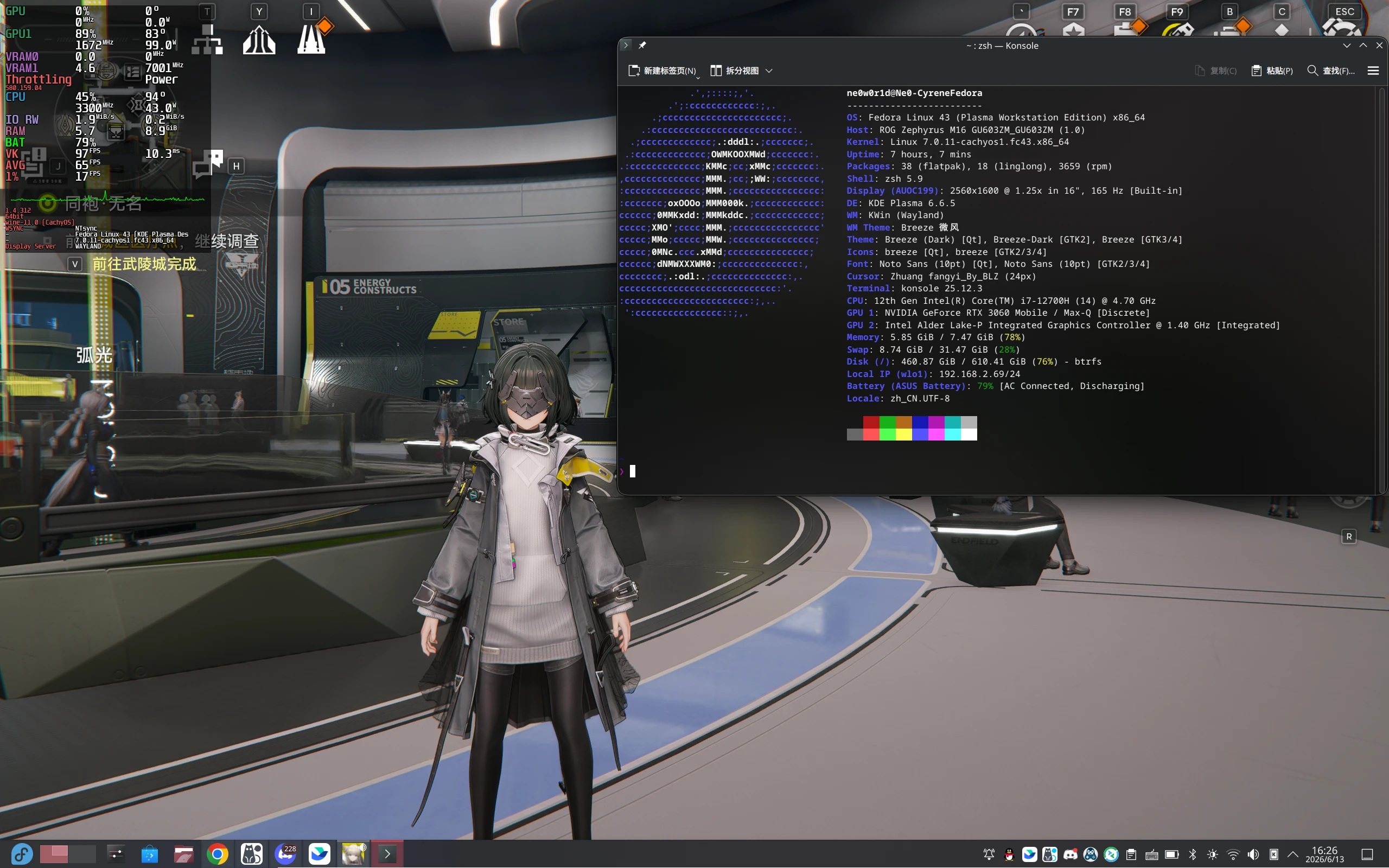Open the cat icon app in taskbar
1389x868 pixels.
click(x=251, y=854)
